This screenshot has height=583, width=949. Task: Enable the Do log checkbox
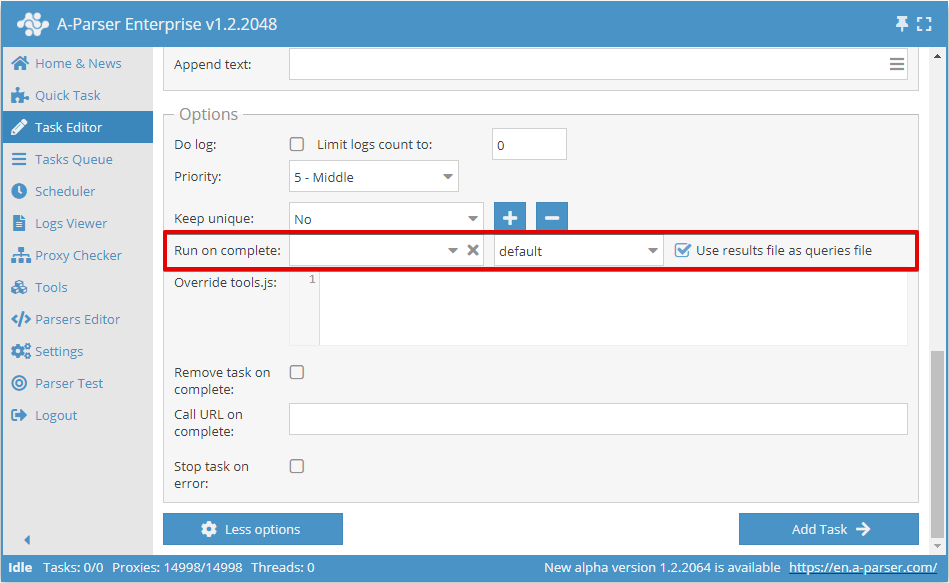297,144
